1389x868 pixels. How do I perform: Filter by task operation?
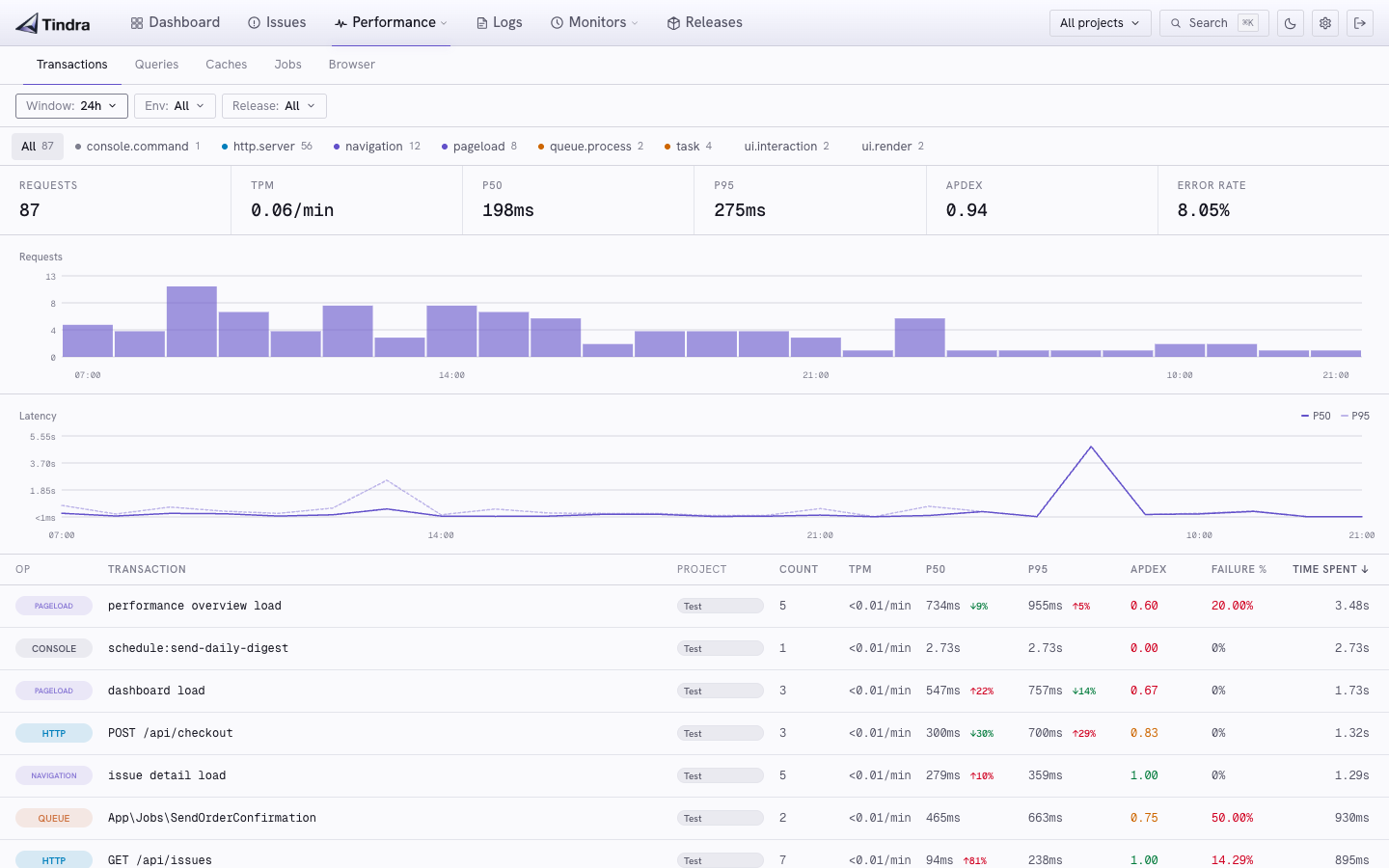(x=689, y=147)
